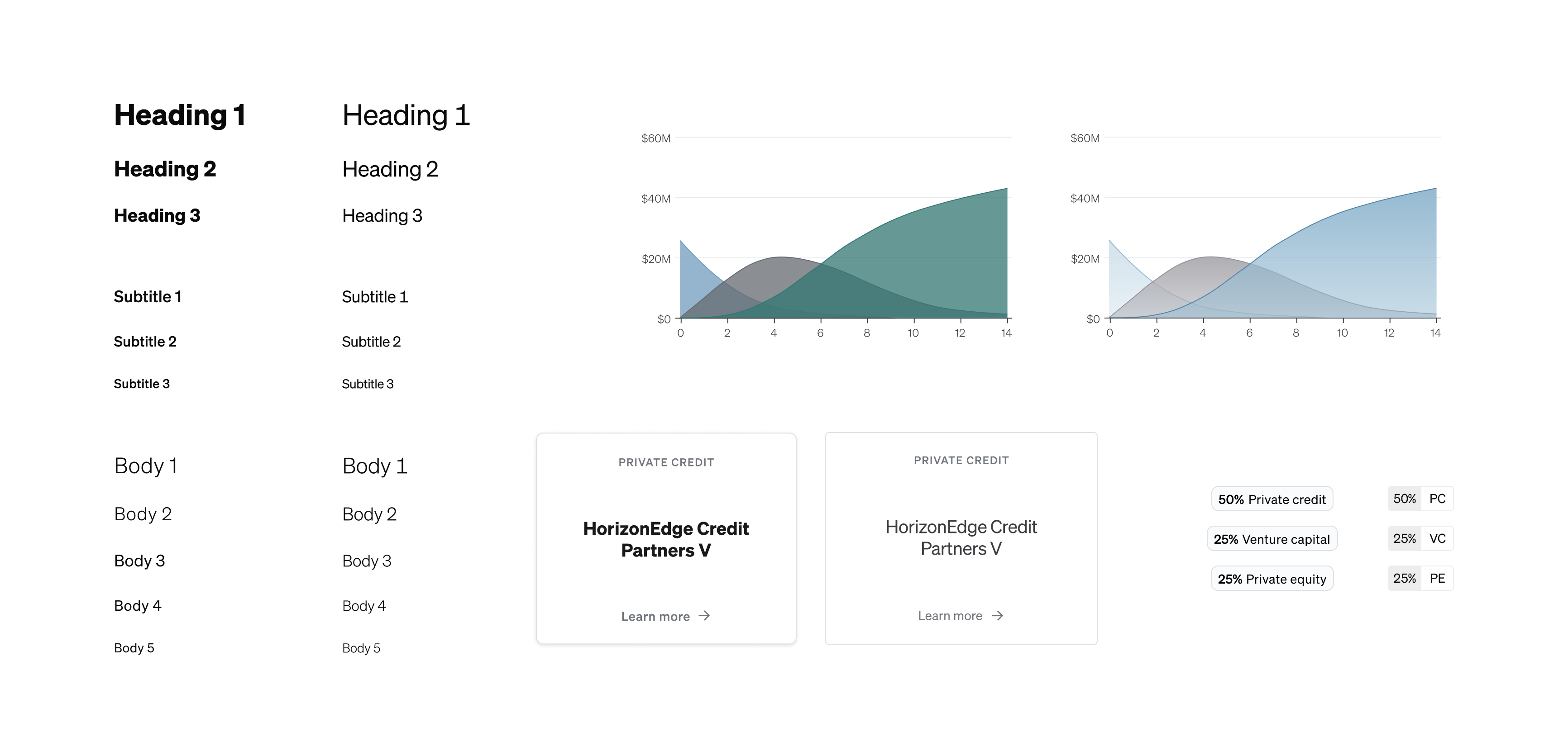Click the light HorizonEdge Credit Partners V title
1568x751 pixels.
pos(961,537)
